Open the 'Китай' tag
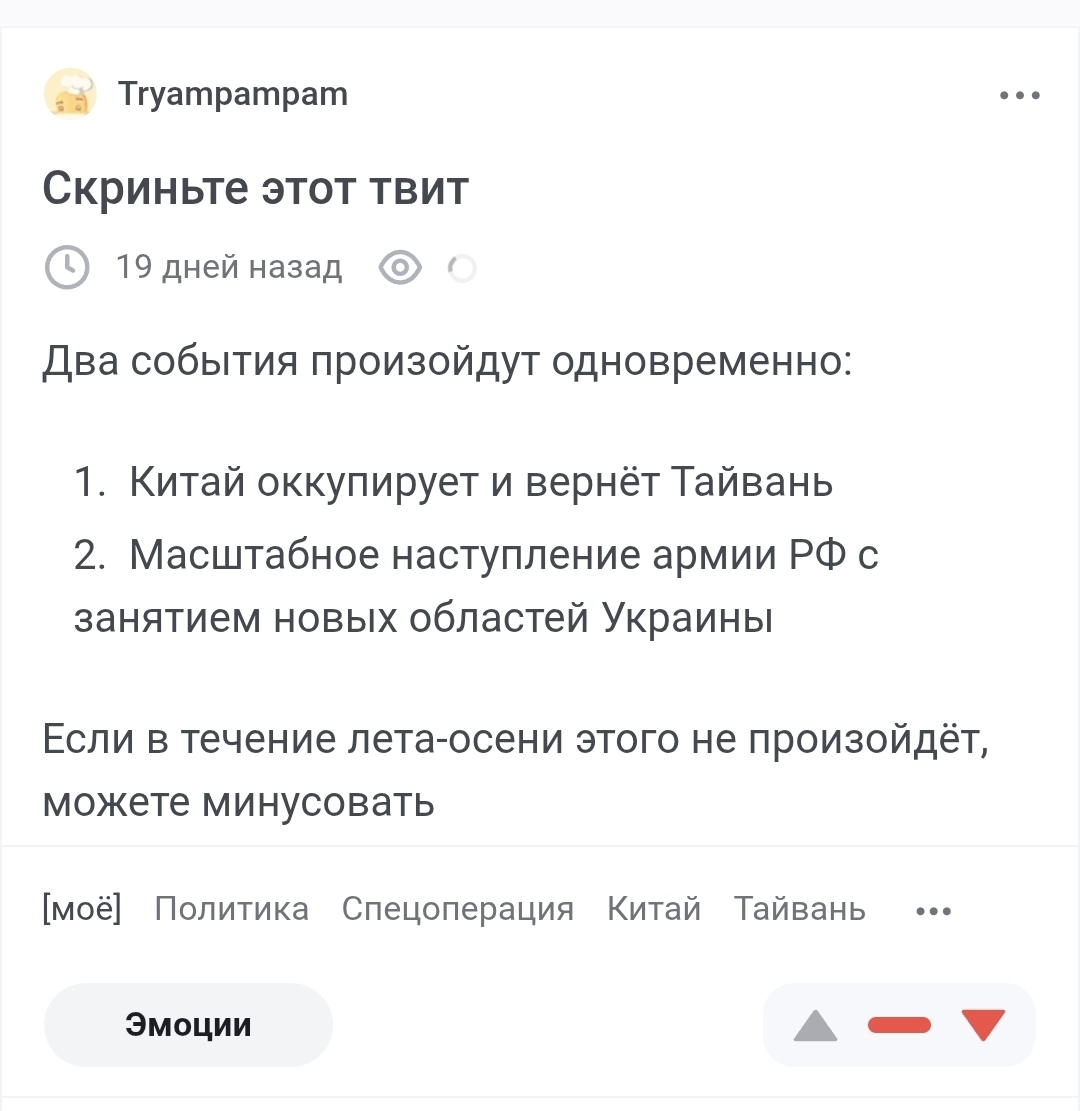1080x1111 pixels. [654, 908]
